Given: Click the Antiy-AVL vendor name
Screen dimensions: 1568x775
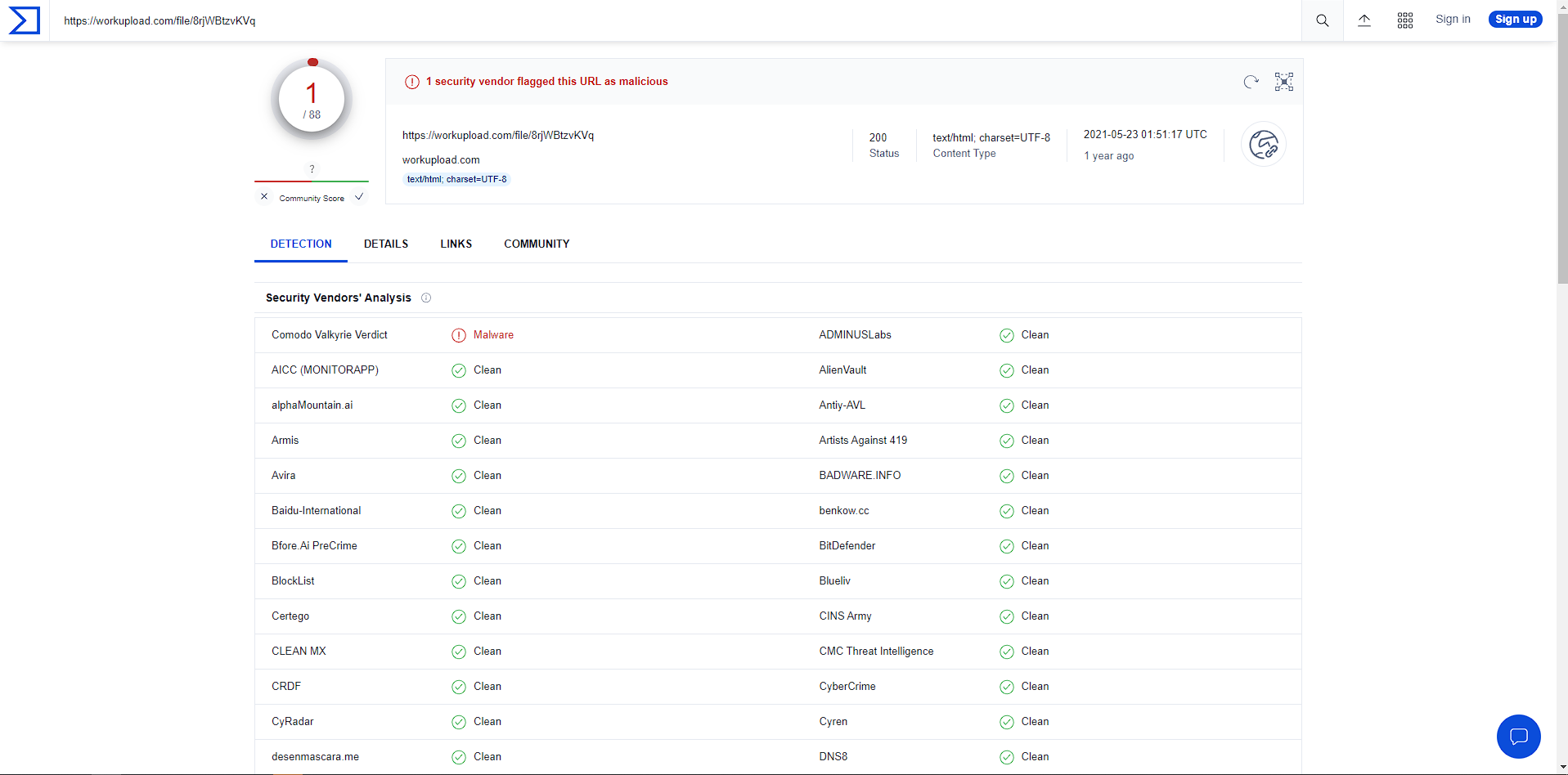Looking at the screenshot, I should [842, 405].
